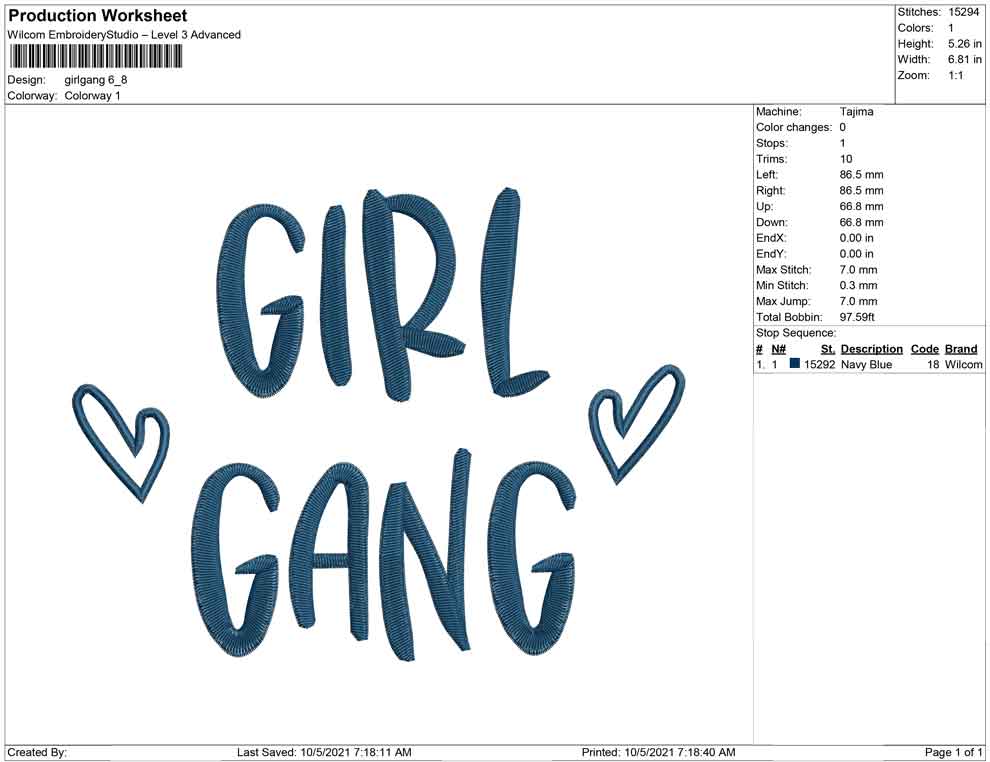This screenshot has width=990, height=762.
Task: Click the Tajima machine value
Action: [x=856, y=112]
